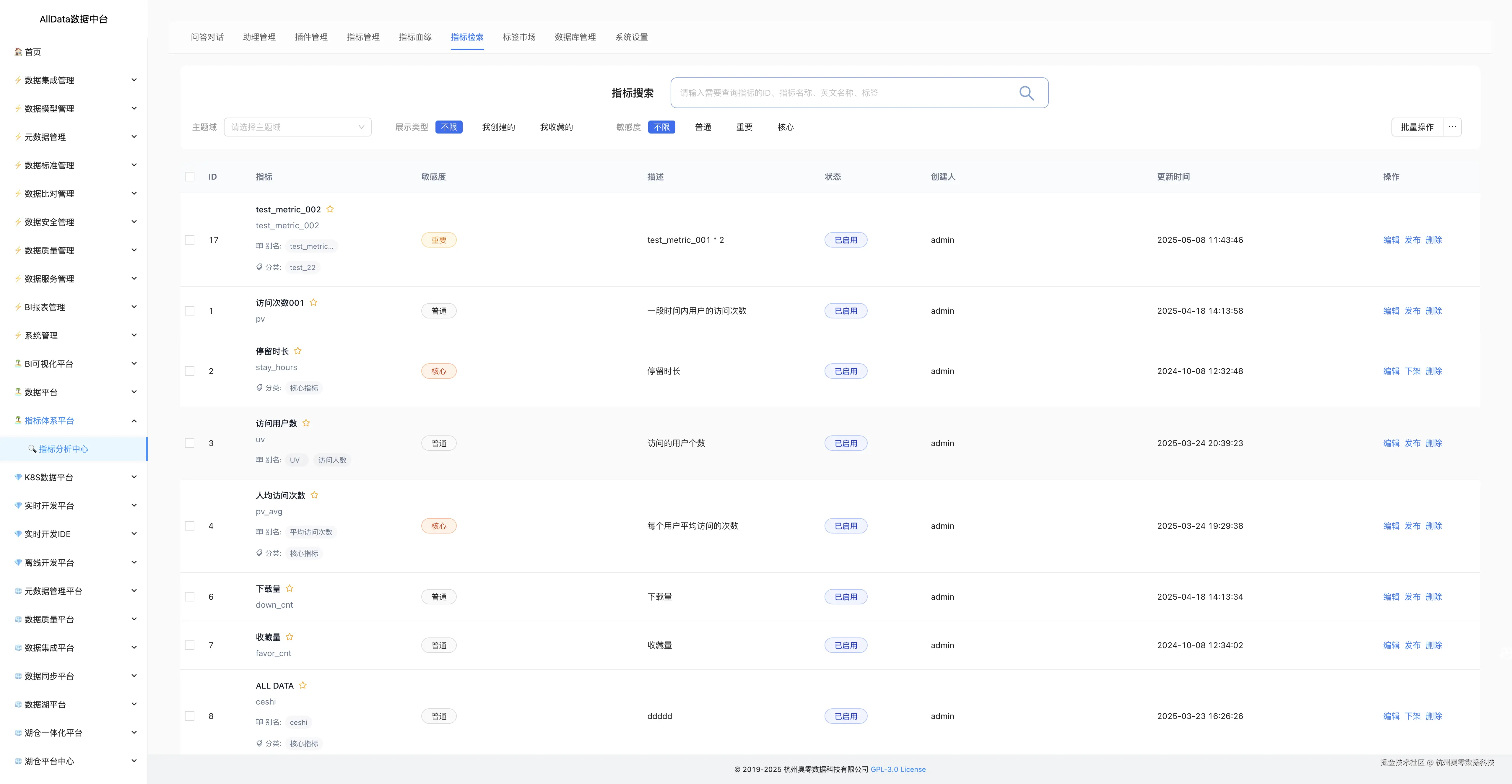Image resolution: width=1512 pixels, height=784 pixels.
Task: Switch to 指标血缘 tab
Action: point(415,37)
